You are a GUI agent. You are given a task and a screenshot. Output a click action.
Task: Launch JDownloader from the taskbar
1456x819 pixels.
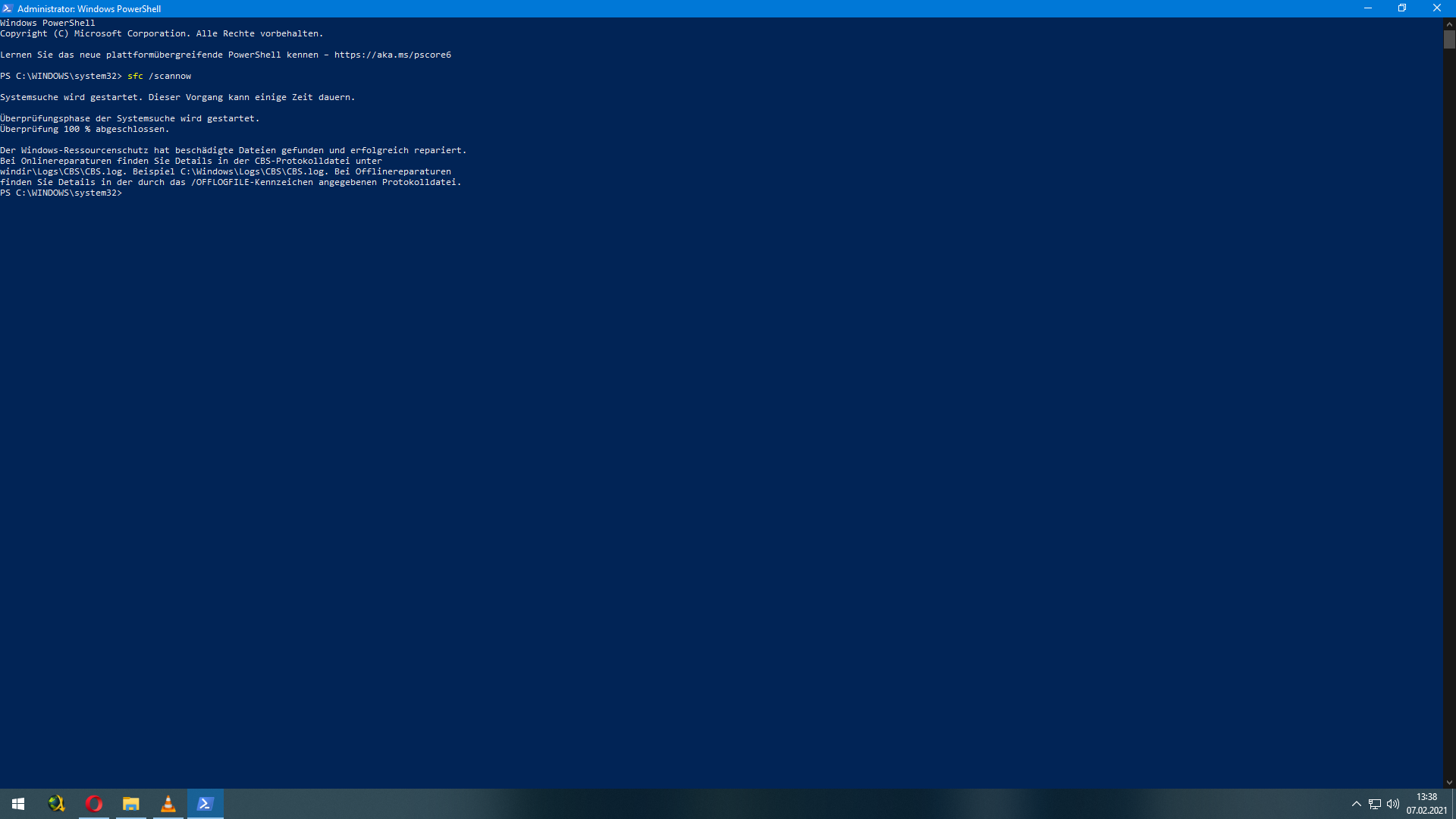click(x=56, y=804)
